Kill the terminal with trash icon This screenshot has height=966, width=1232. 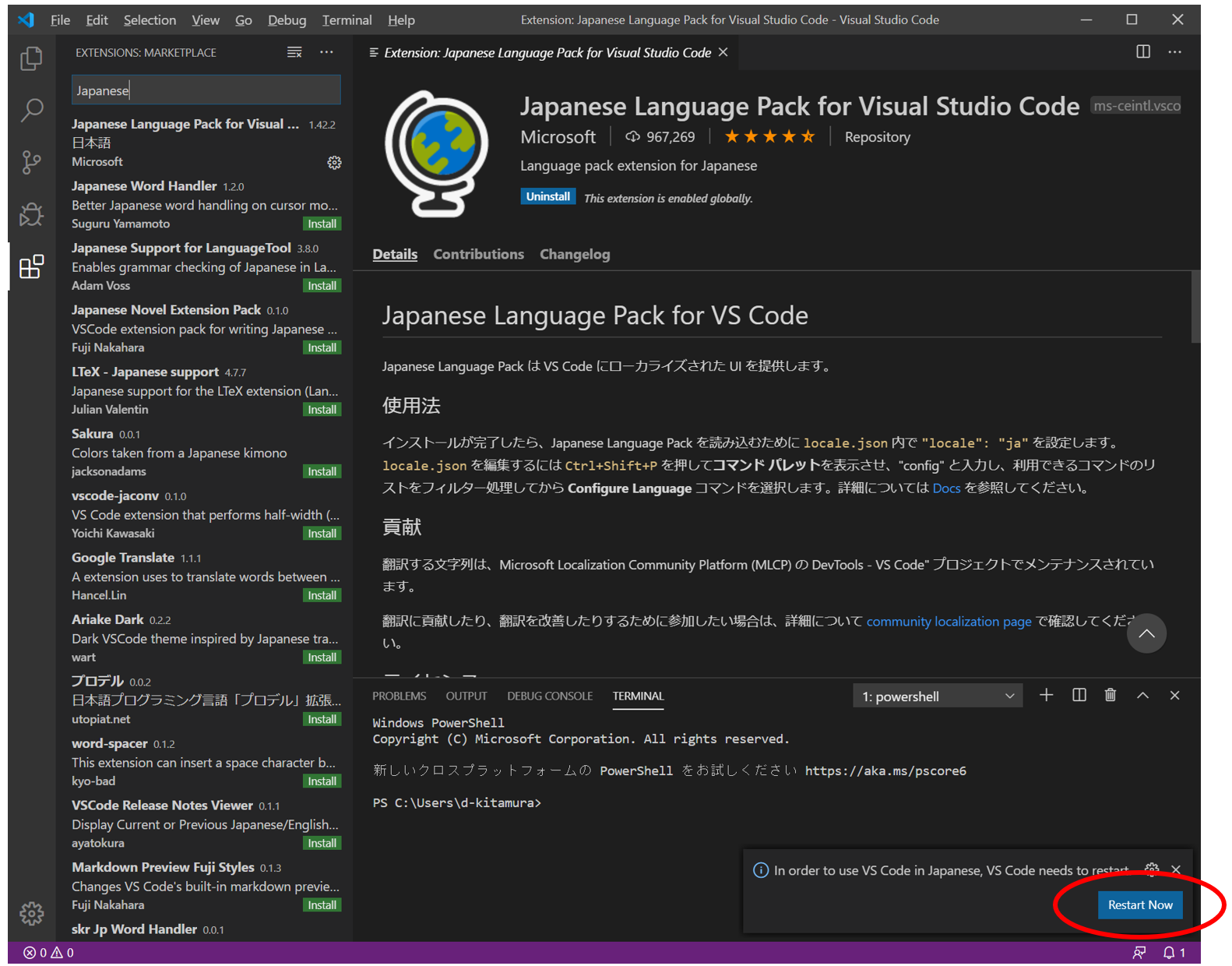[x=1111, y=695]
